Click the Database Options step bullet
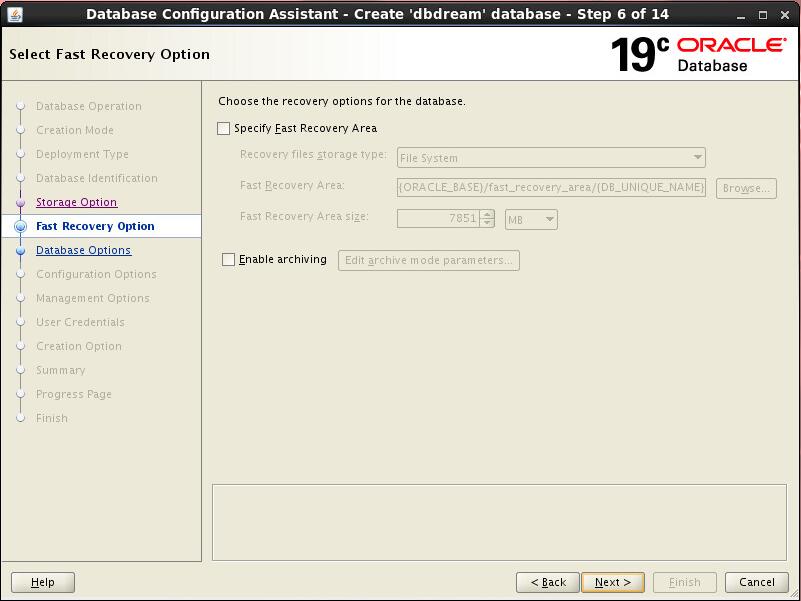 click(20, 251)
